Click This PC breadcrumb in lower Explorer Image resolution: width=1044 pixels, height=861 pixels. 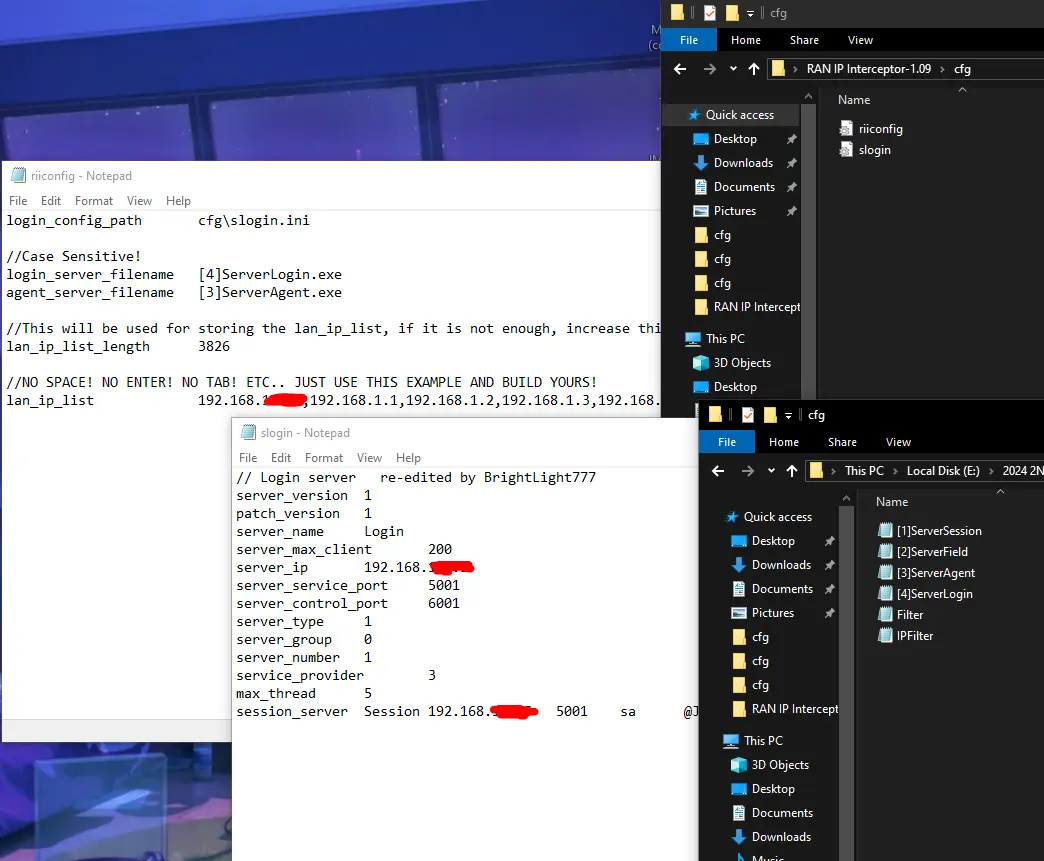(864, 471)
